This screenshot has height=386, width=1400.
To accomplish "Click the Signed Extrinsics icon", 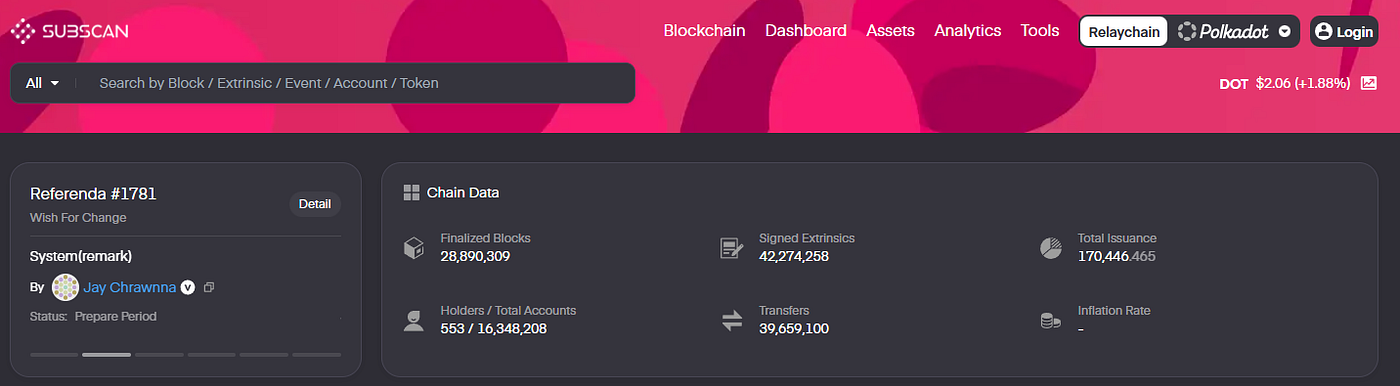I will pyautogui.click(x=732, y=247).
